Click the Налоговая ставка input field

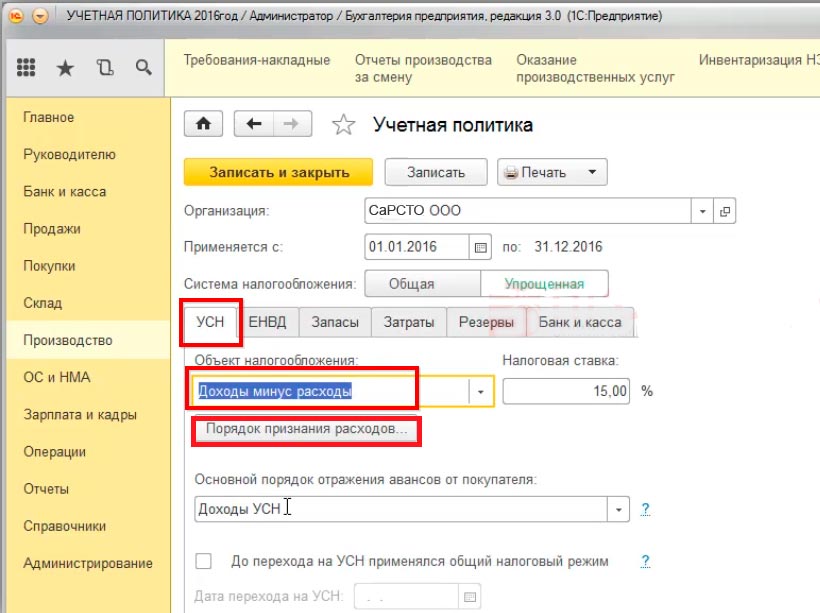567,391
